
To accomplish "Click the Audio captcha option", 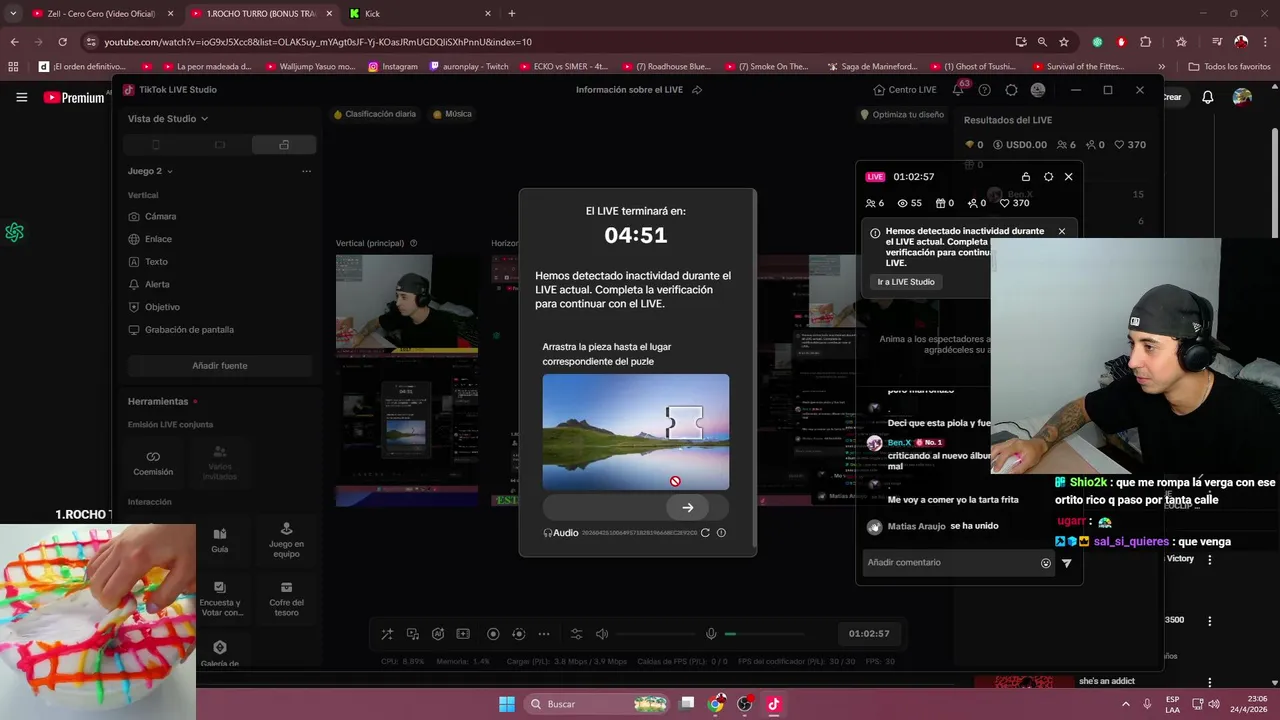I will click(561, 533).
